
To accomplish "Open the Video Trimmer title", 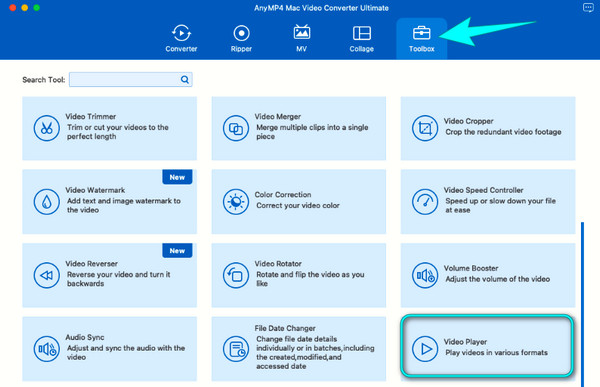I will 91,116.
